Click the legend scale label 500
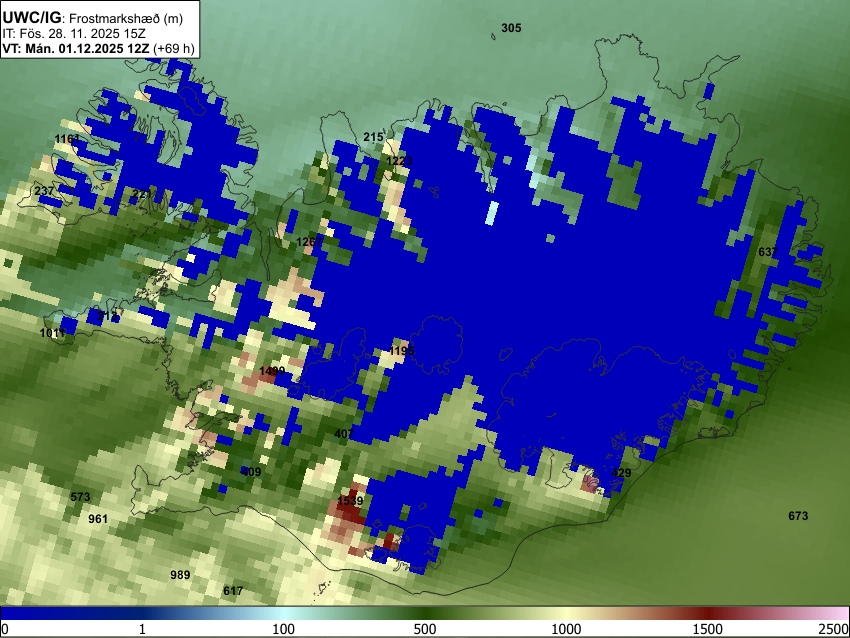850x638 pixels. [x=425, y=629]
